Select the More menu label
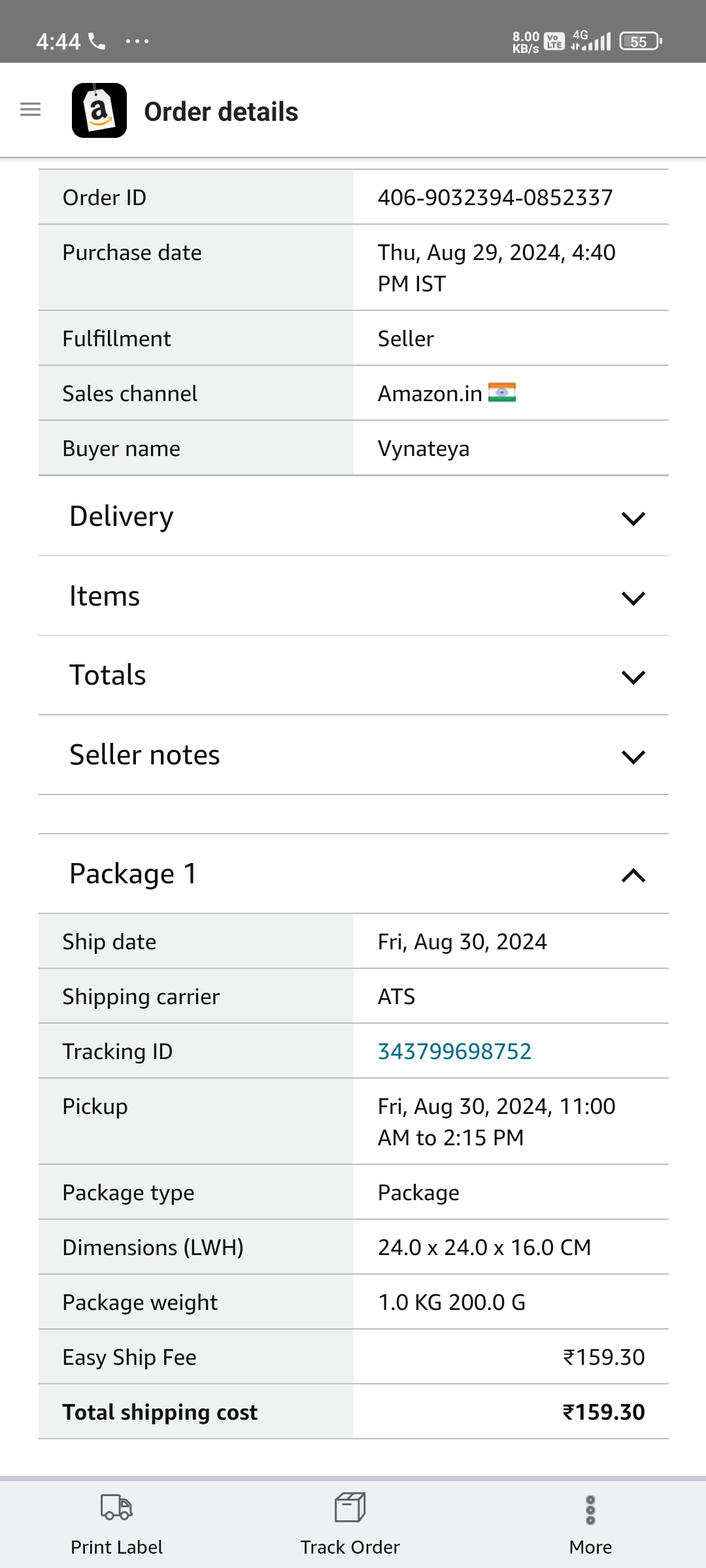The width and height of the screenshot is (706, 1568). tap(590, 1547)
